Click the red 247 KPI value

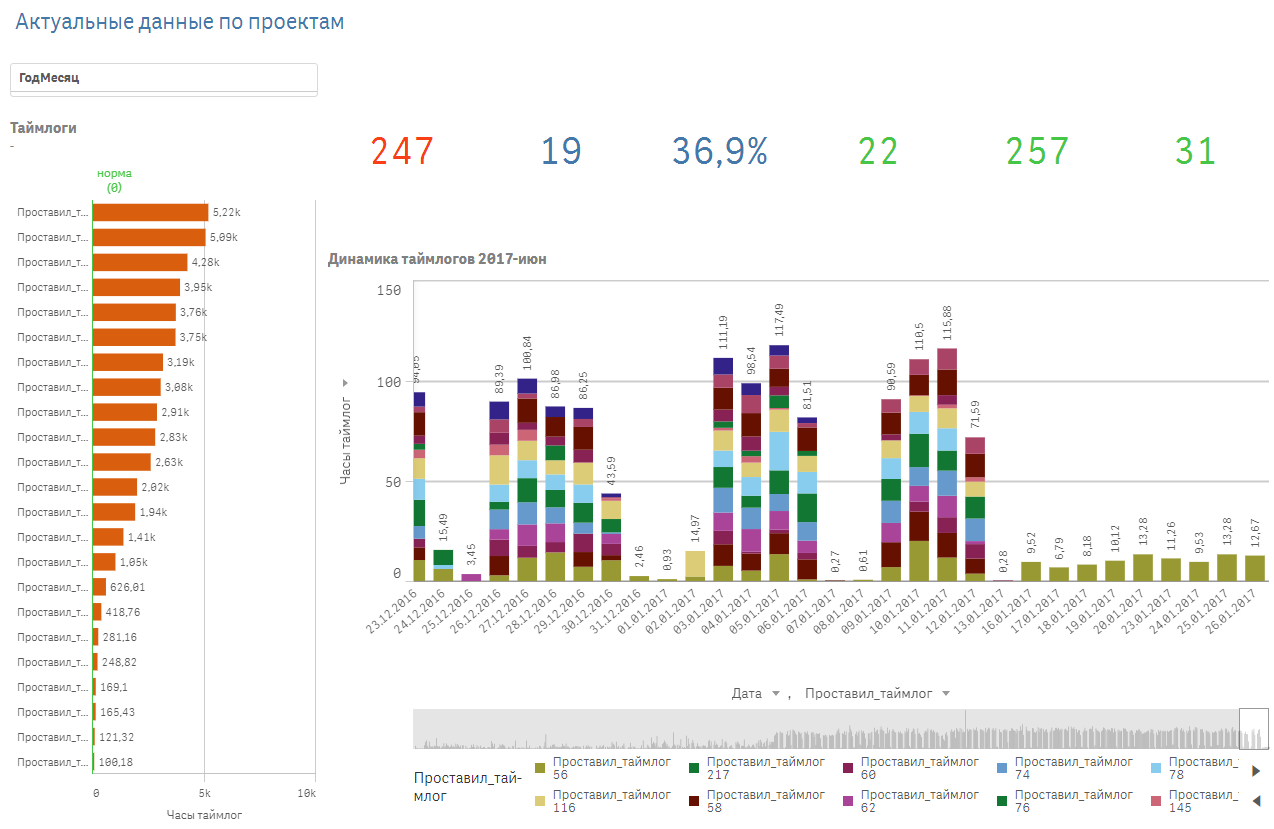point(402,151)
